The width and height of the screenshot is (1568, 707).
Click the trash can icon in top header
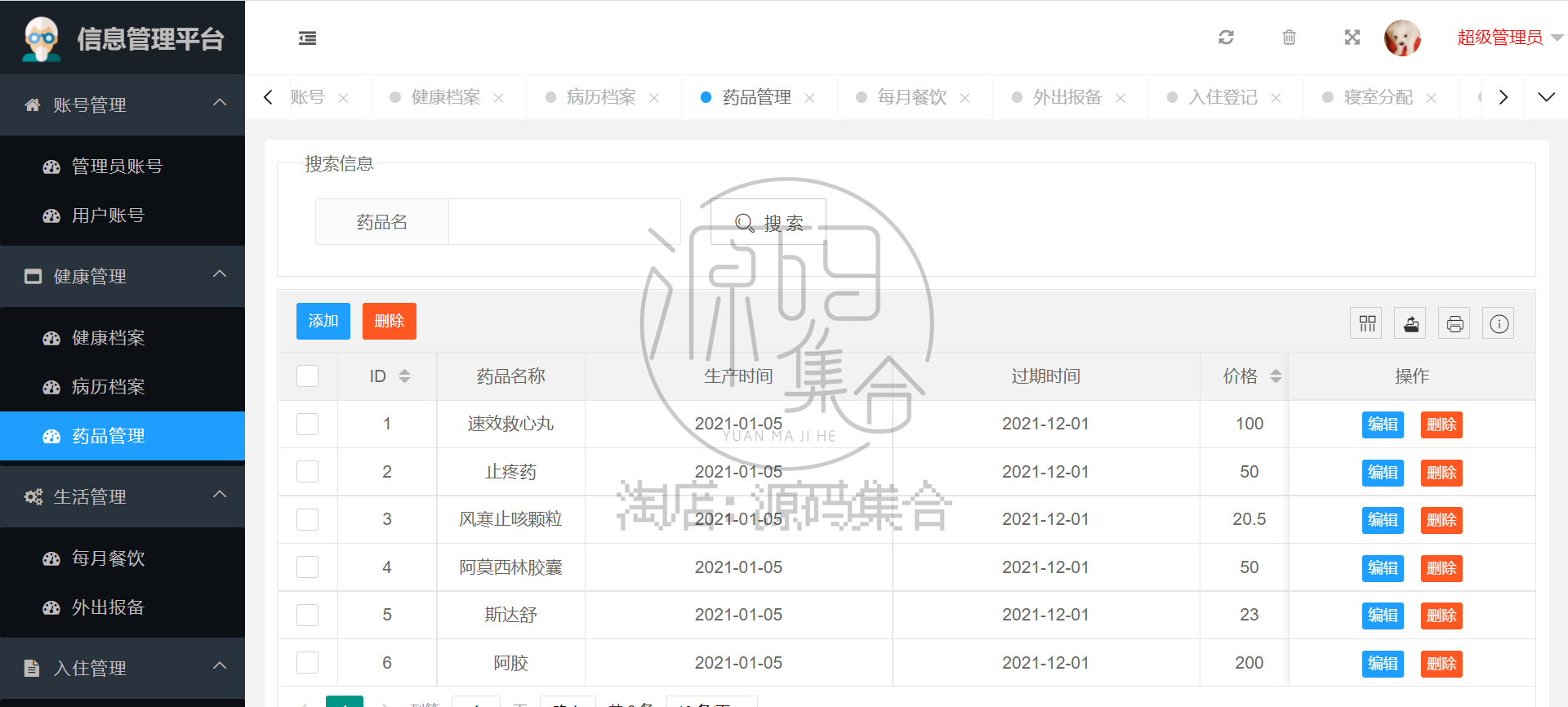pyautogui.click(x=1289, y=38)
